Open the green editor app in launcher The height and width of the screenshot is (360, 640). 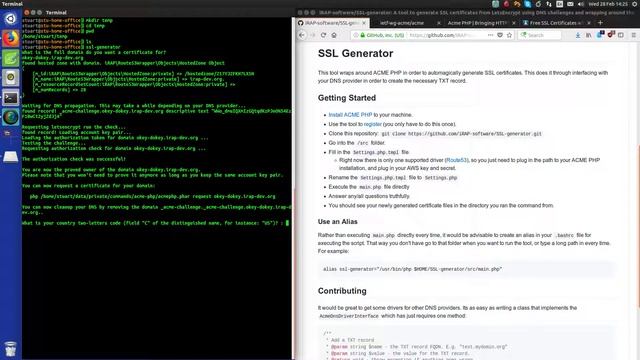click(11, 58)
